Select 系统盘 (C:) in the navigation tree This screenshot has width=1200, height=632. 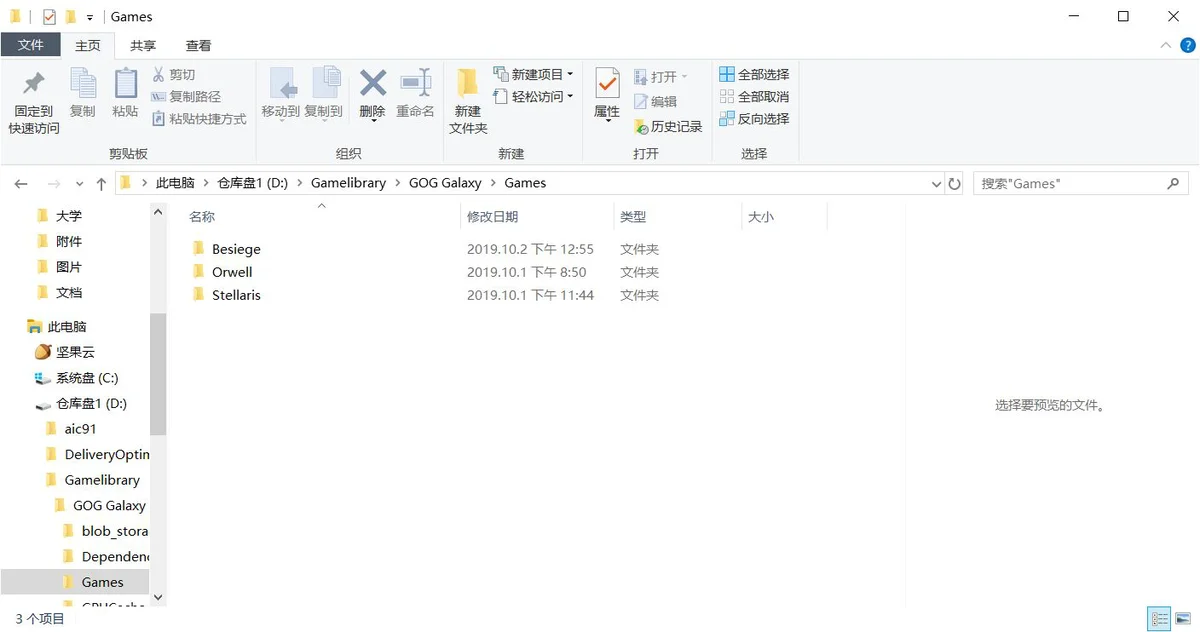[x=75, y=378]
